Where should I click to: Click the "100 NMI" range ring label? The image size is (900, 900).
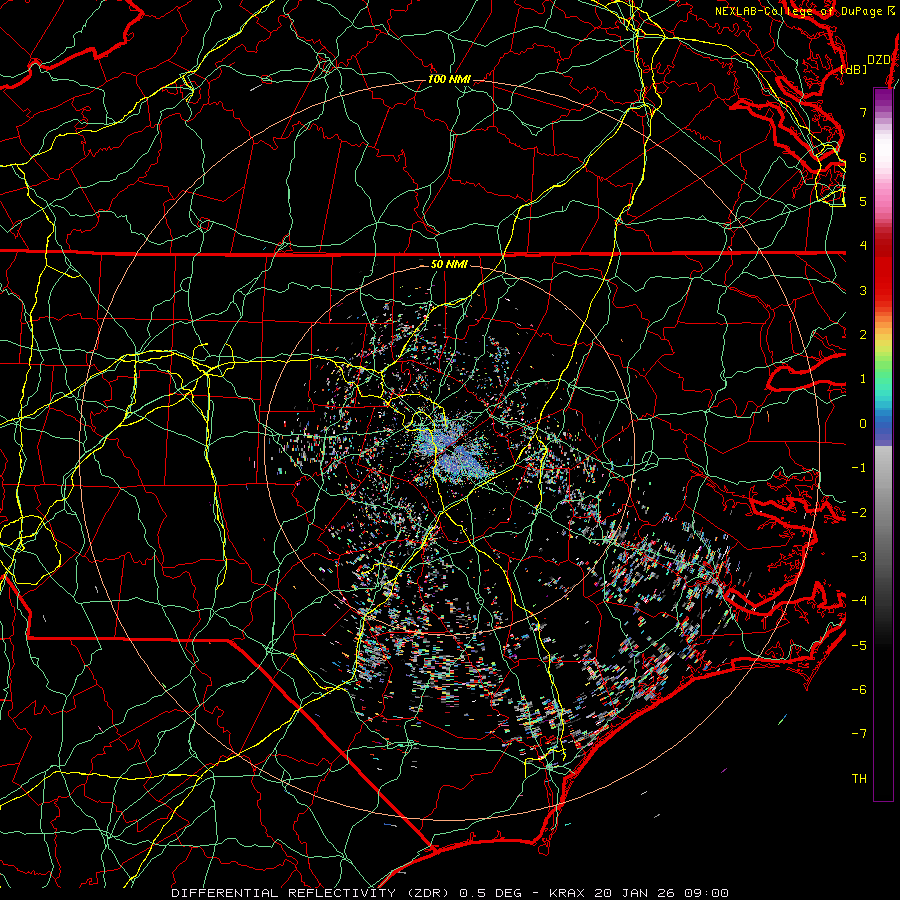449,79
